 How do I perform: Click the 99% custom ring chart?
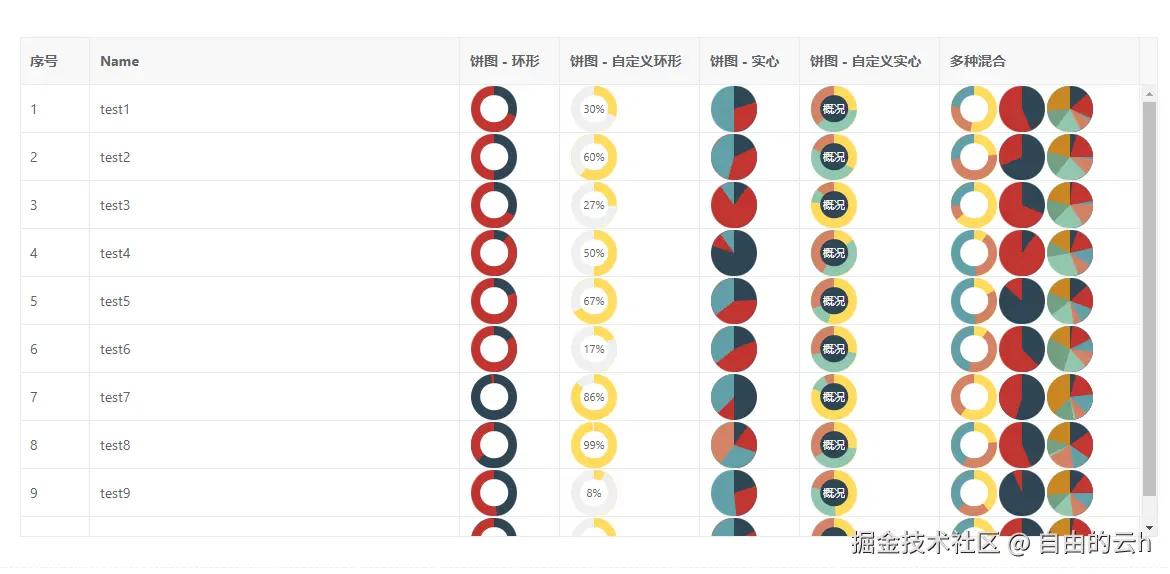(594, 445)
